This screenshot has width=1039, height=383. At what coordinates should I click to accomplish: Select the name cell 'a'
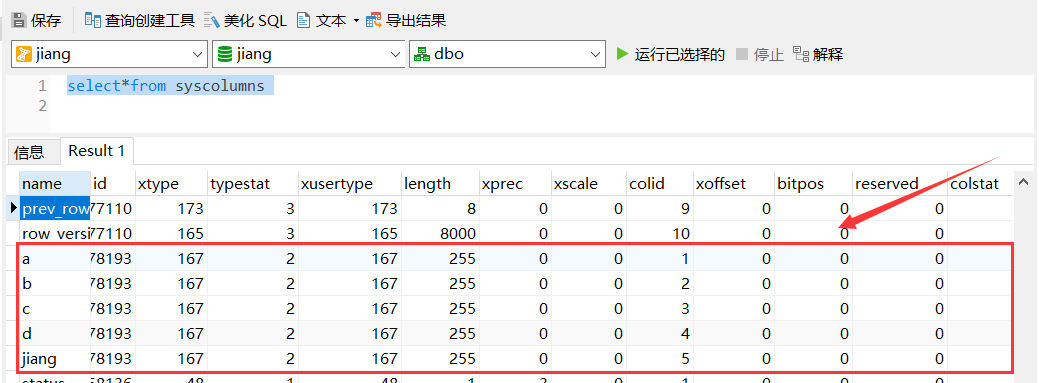tap(55, 259)
